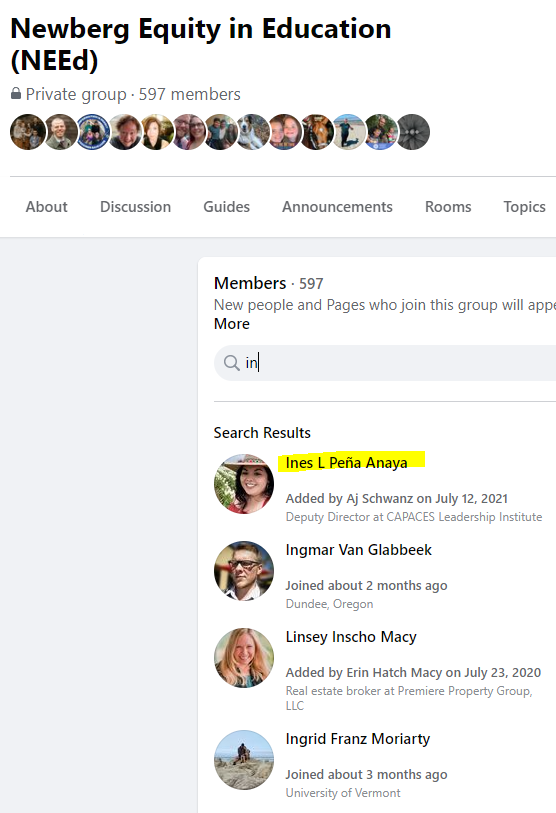Open the Ingmar Van Glabbeek name link
Screen dimensions: 556x813
pos(358,550)
